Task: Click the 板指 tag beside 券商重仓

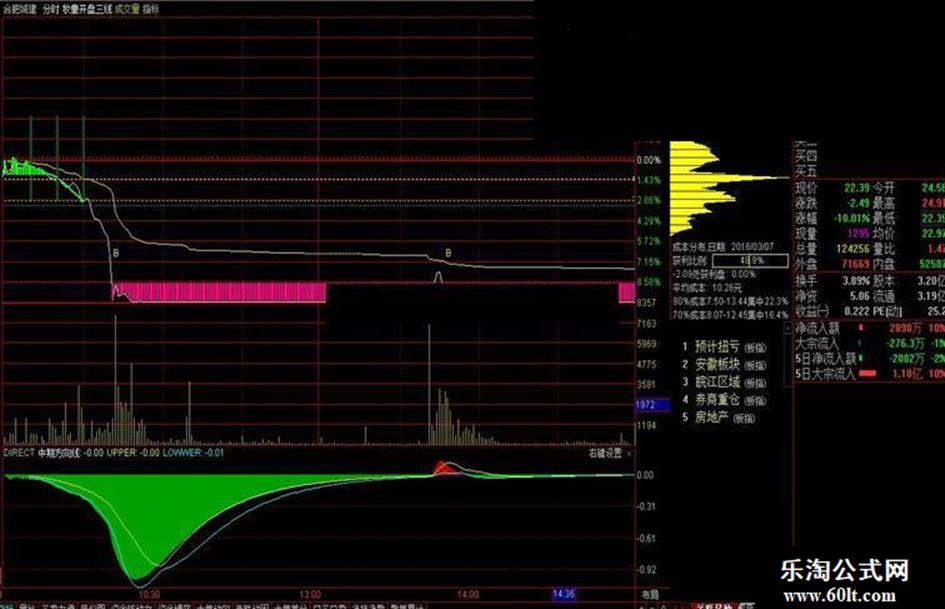Action: pos(755,400)
